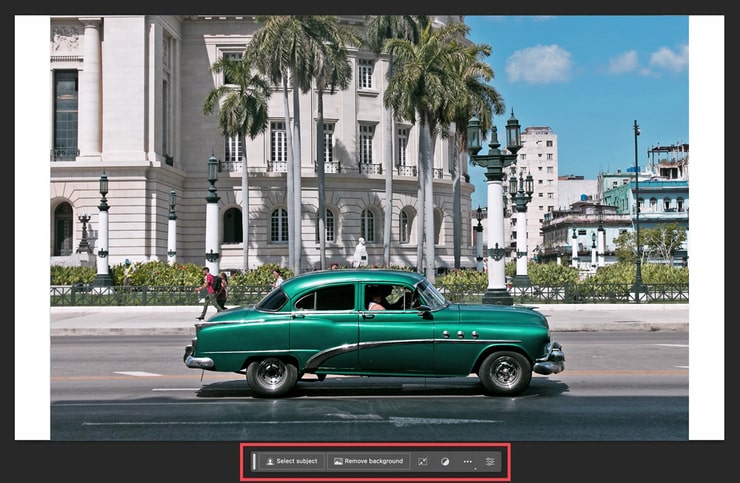740x483 pixels.
Task: Click the white statue in front of building
Action: (360, 252)
